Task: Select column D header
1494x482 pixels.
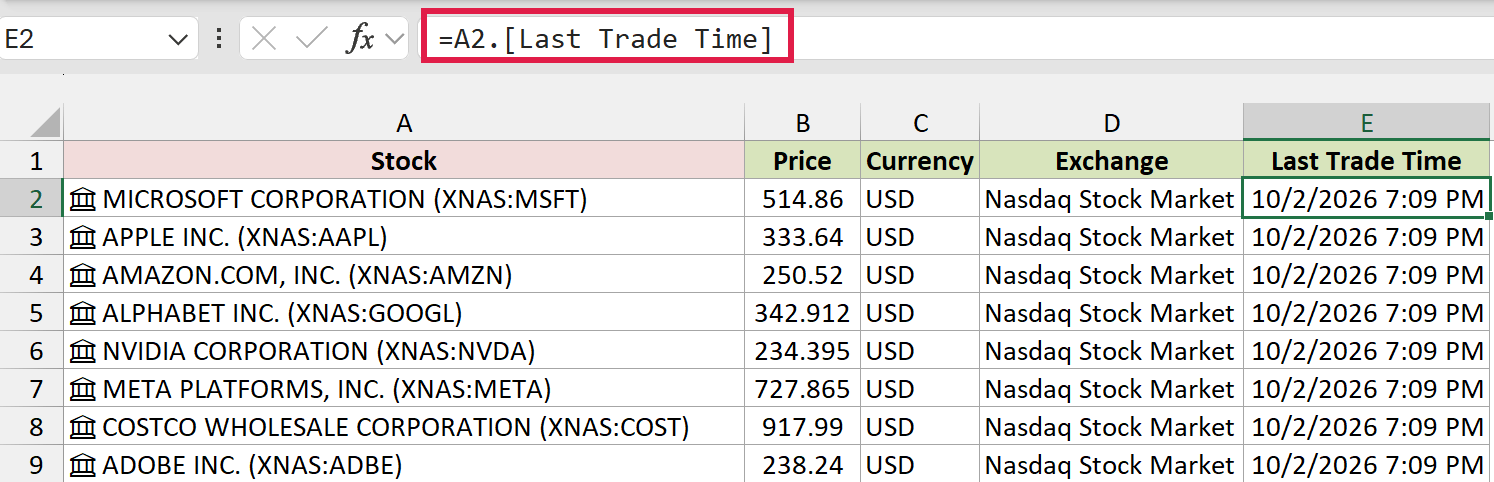Action: pos(1112,123)
